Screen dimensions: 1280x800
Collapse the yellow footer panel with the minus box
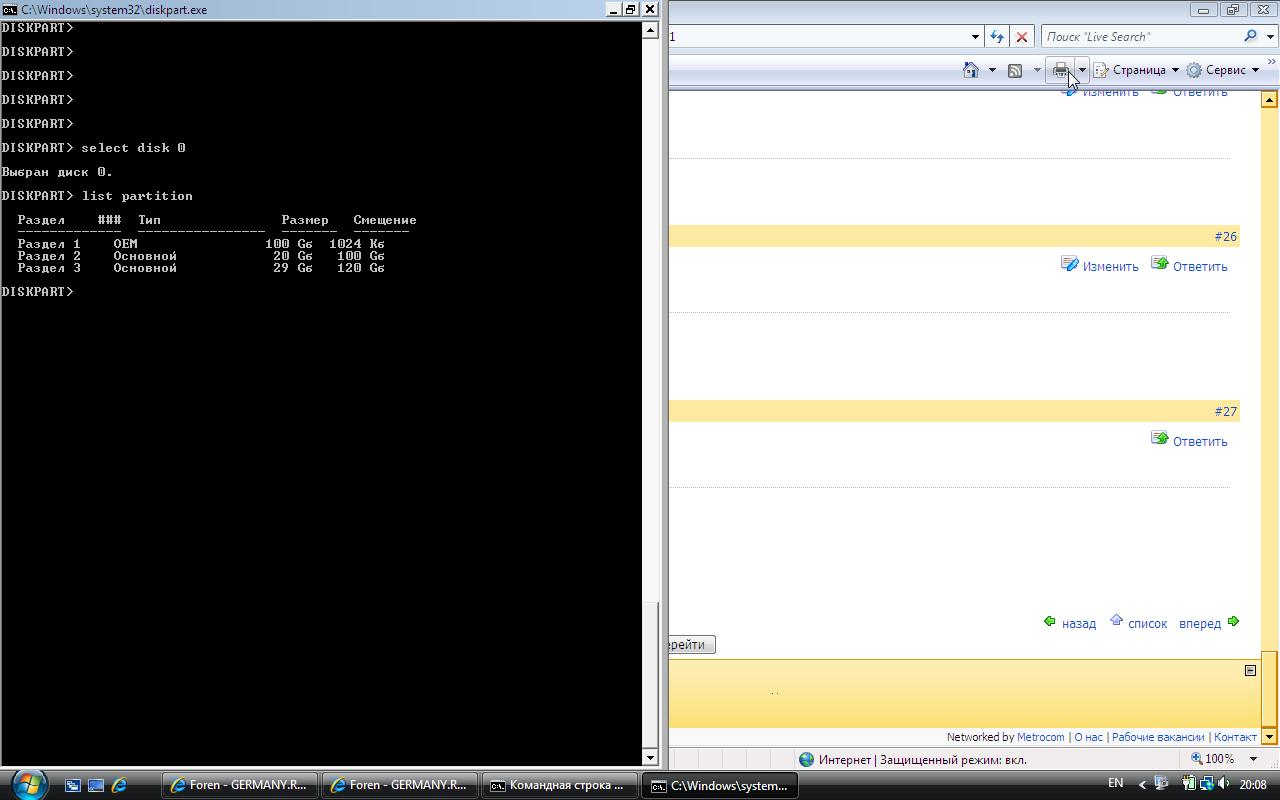pos(1250,670)
